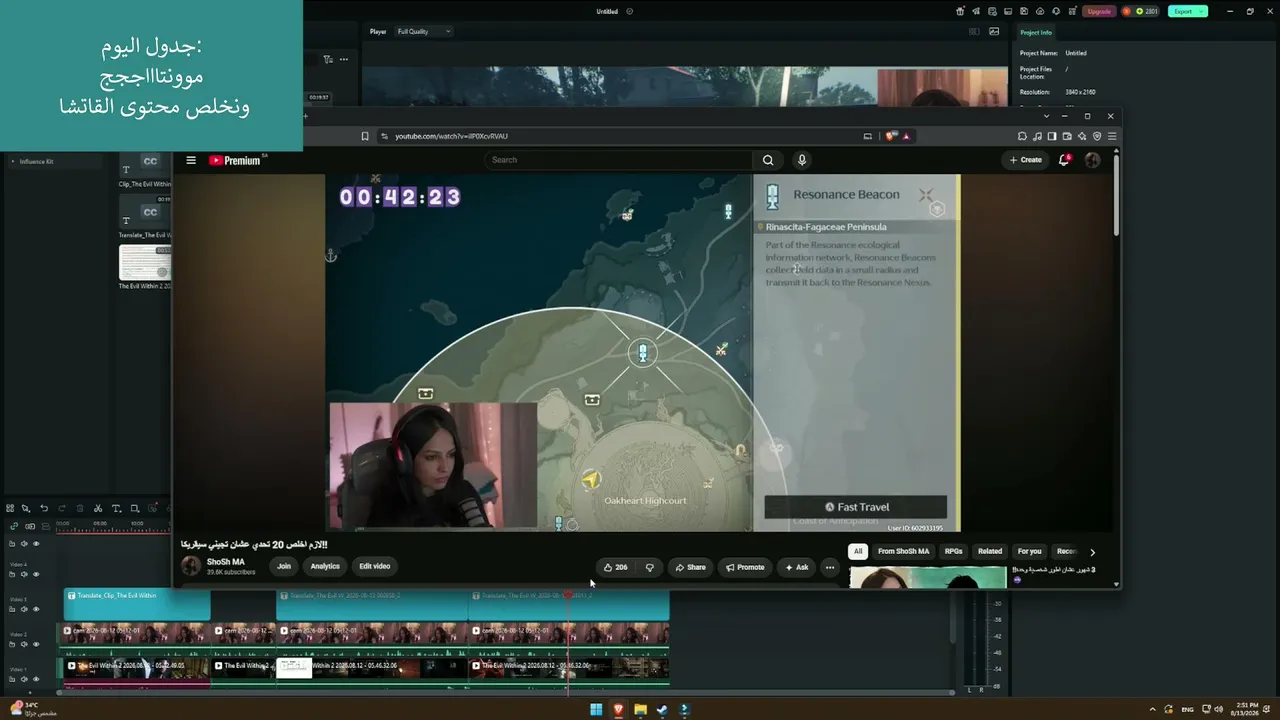Open the Brave main hamburger menu

point(1112,136)
